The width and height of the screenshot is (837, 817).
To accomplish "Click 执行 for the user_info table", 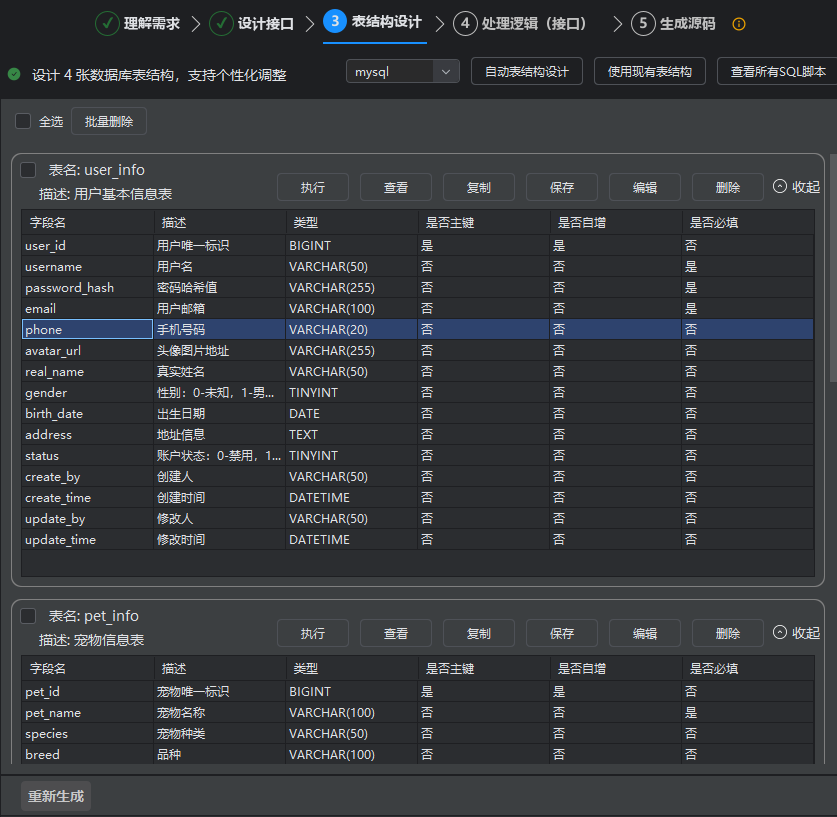I will click(x=313, y=187).
